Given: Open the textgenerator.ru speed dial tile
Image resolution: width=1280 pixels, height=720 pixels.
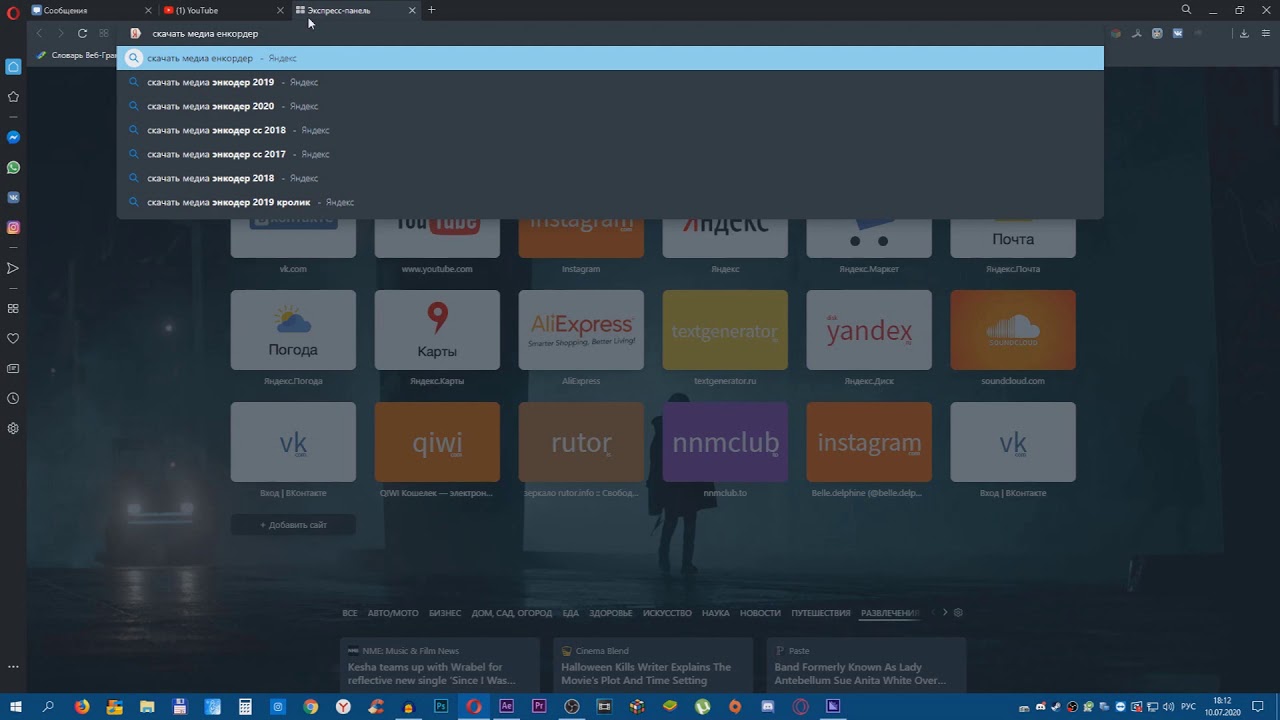Looking at the screenshot, I should point(725,330).
